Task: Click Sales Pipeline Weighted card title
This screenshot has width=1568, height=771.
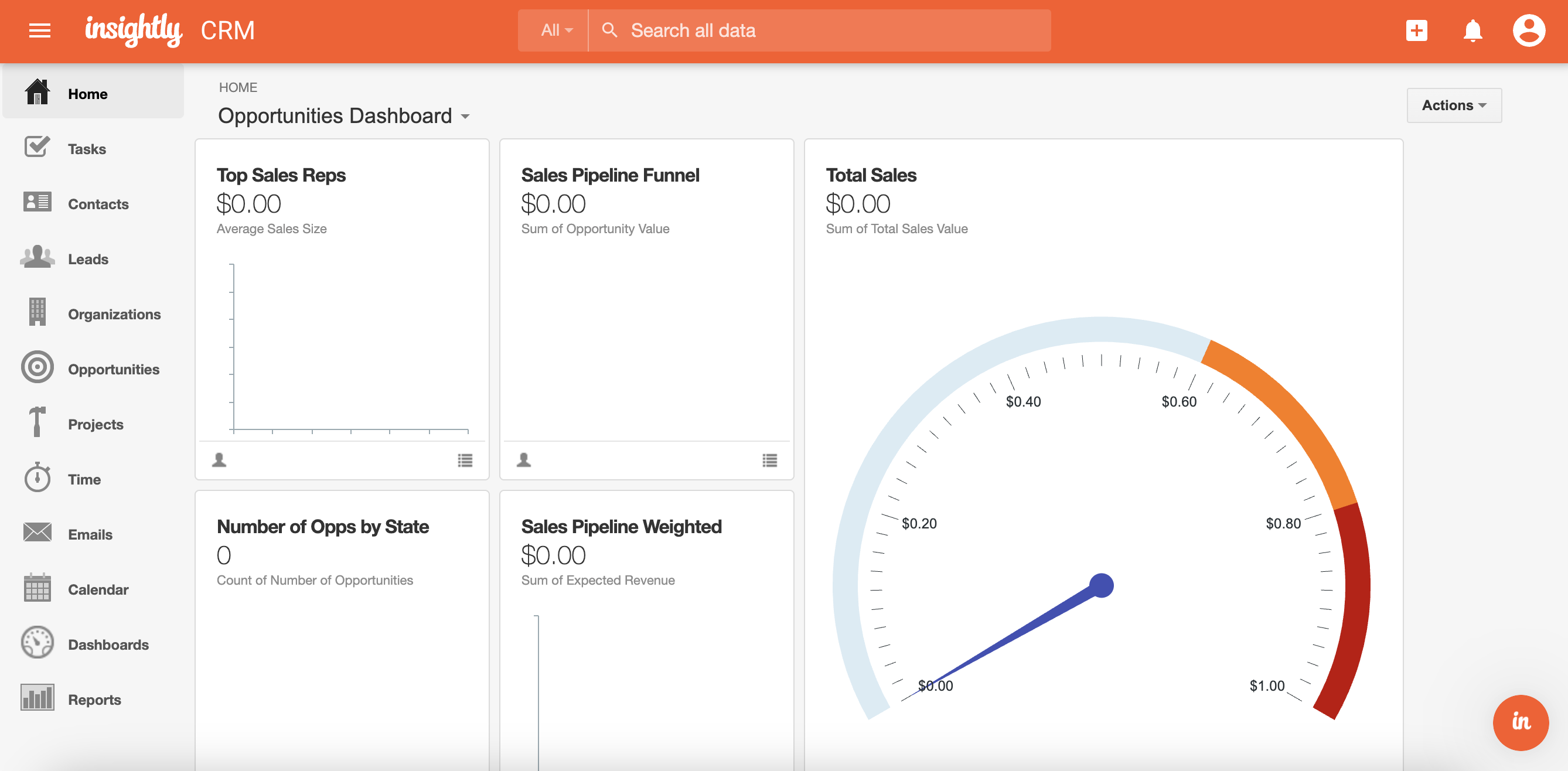Action: pyautogui.click(x=621, y=526)
